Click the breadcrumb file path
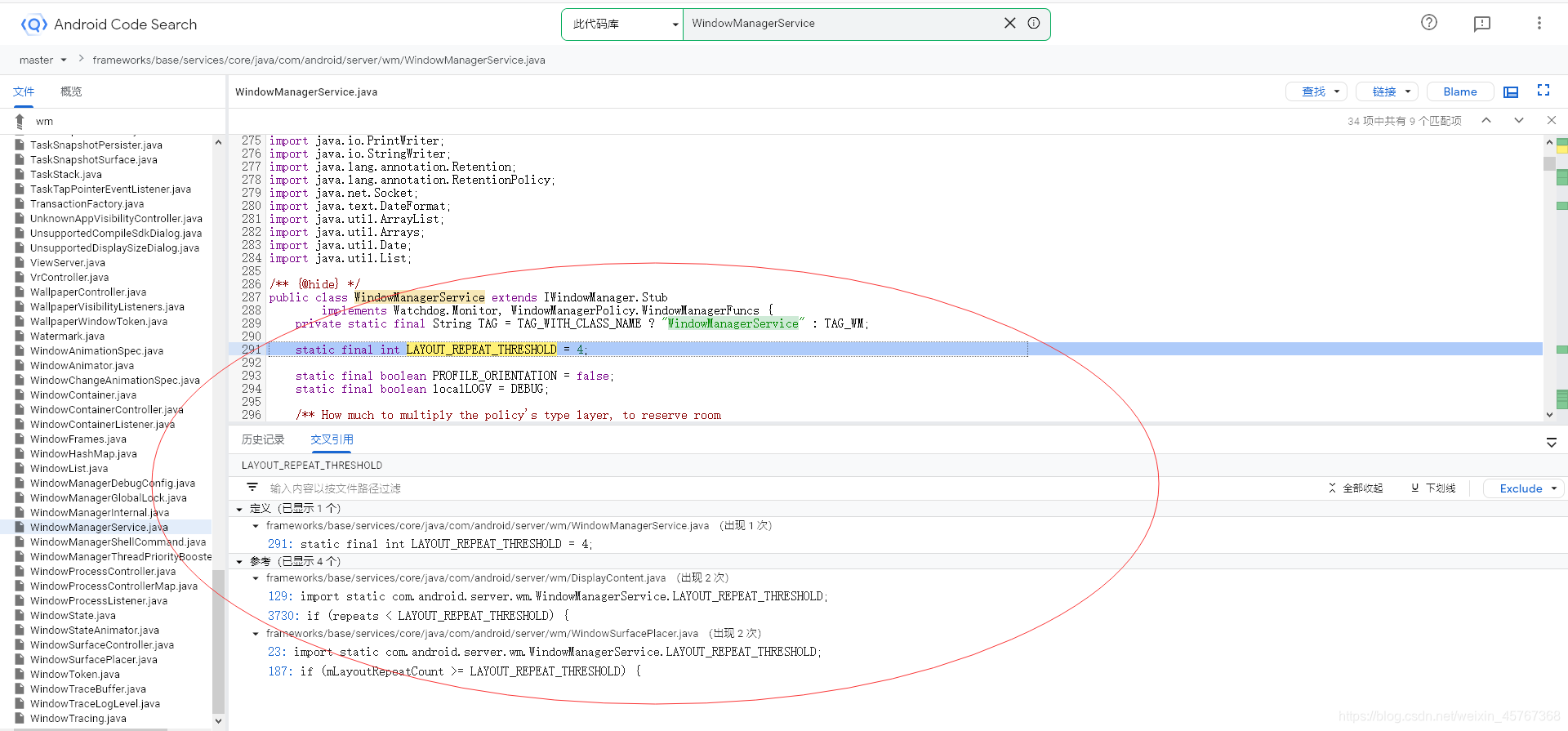Viewport: 1568px width, 731px height. click(318, 60)
